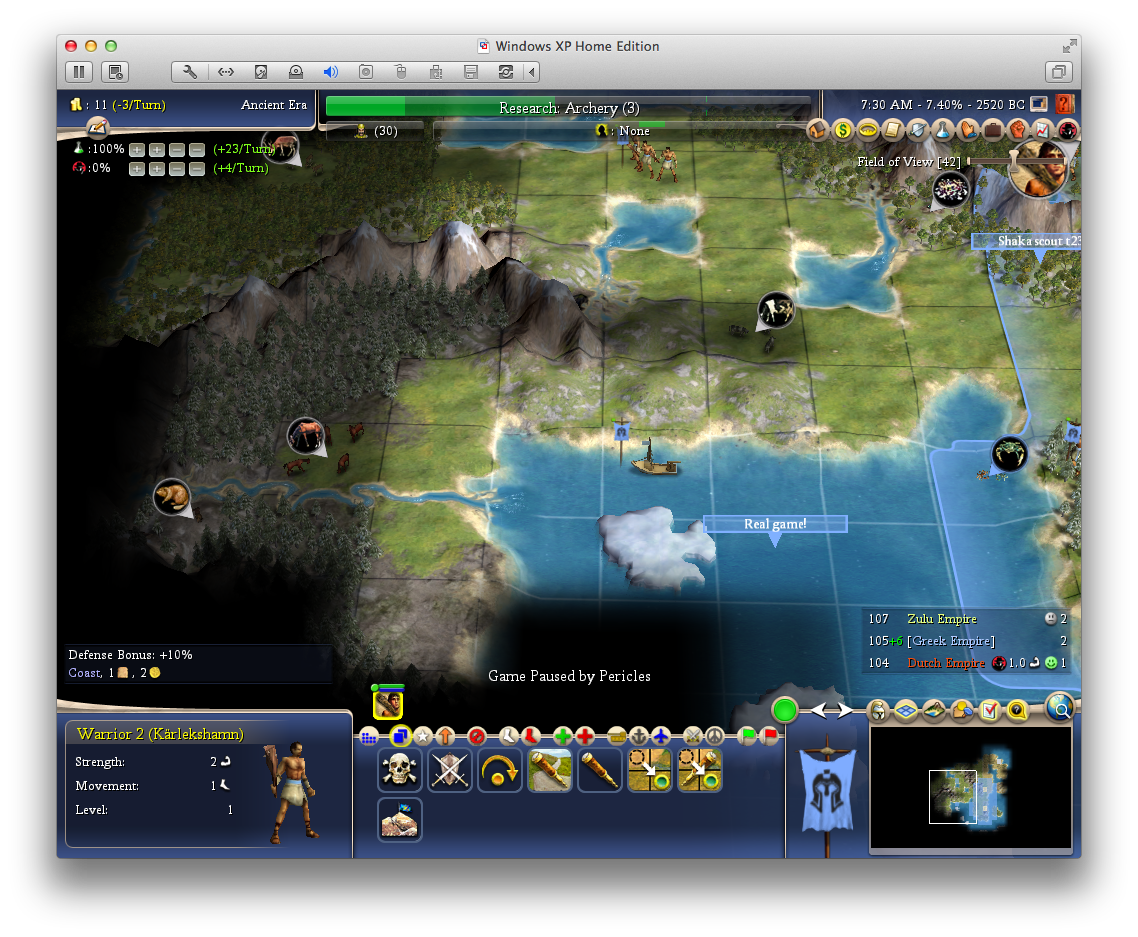Open the main menu monitor icon
Screen dimensions: 1138x937
(1039, 104)
